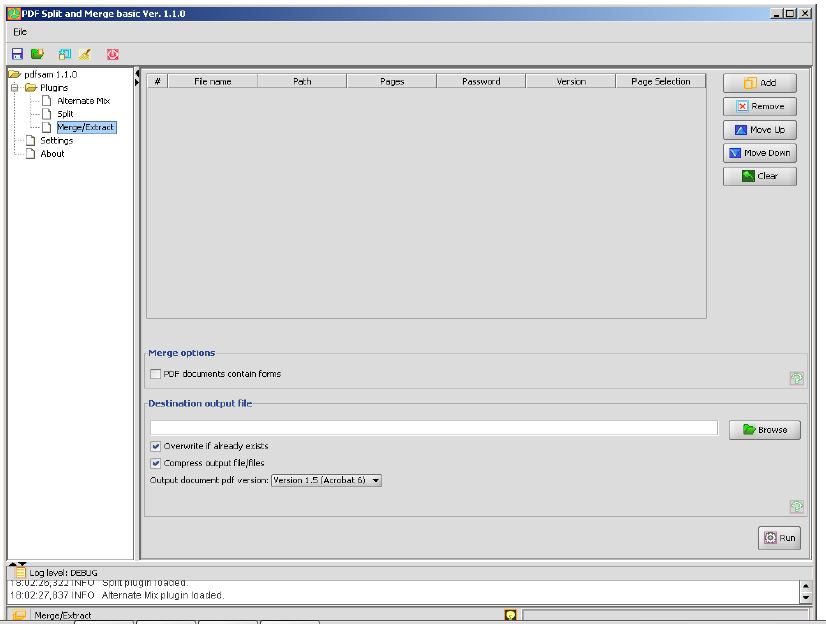Click the green folder Load environment icon
826x624 pixels.
(37, 54)
